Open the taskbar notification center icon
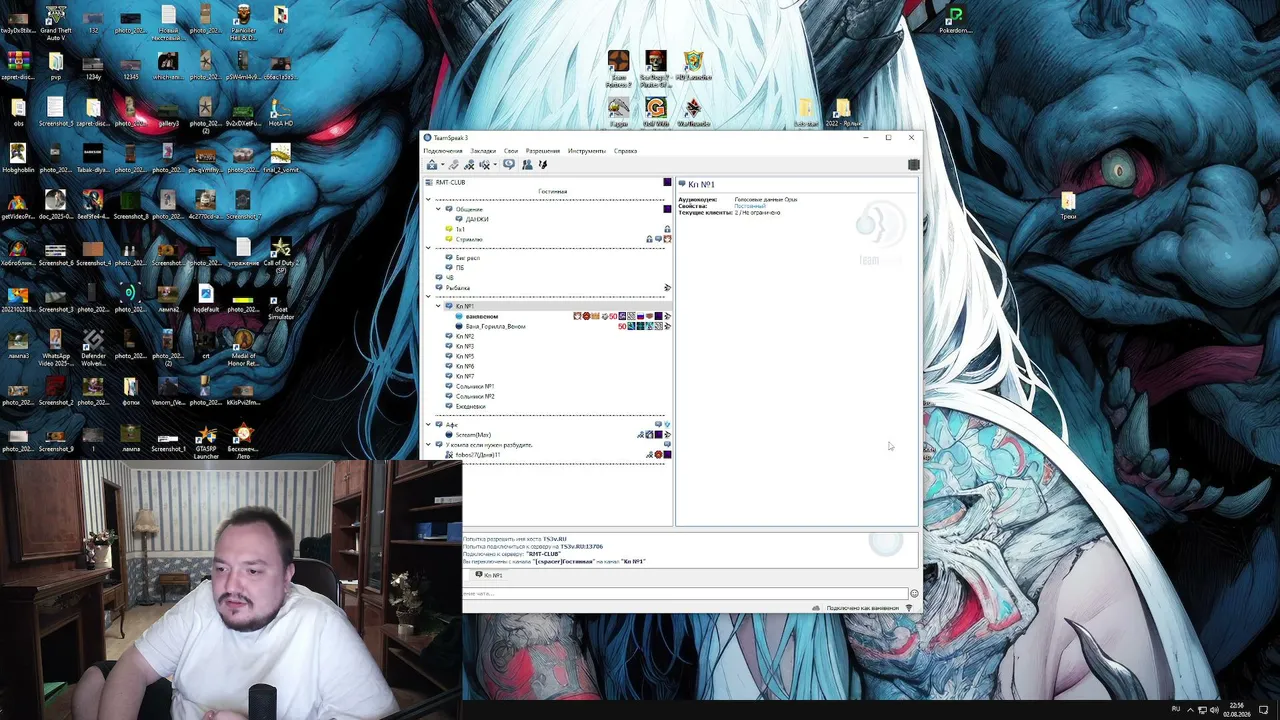This screenshot has height=720, width=1280. (1264, 710)
